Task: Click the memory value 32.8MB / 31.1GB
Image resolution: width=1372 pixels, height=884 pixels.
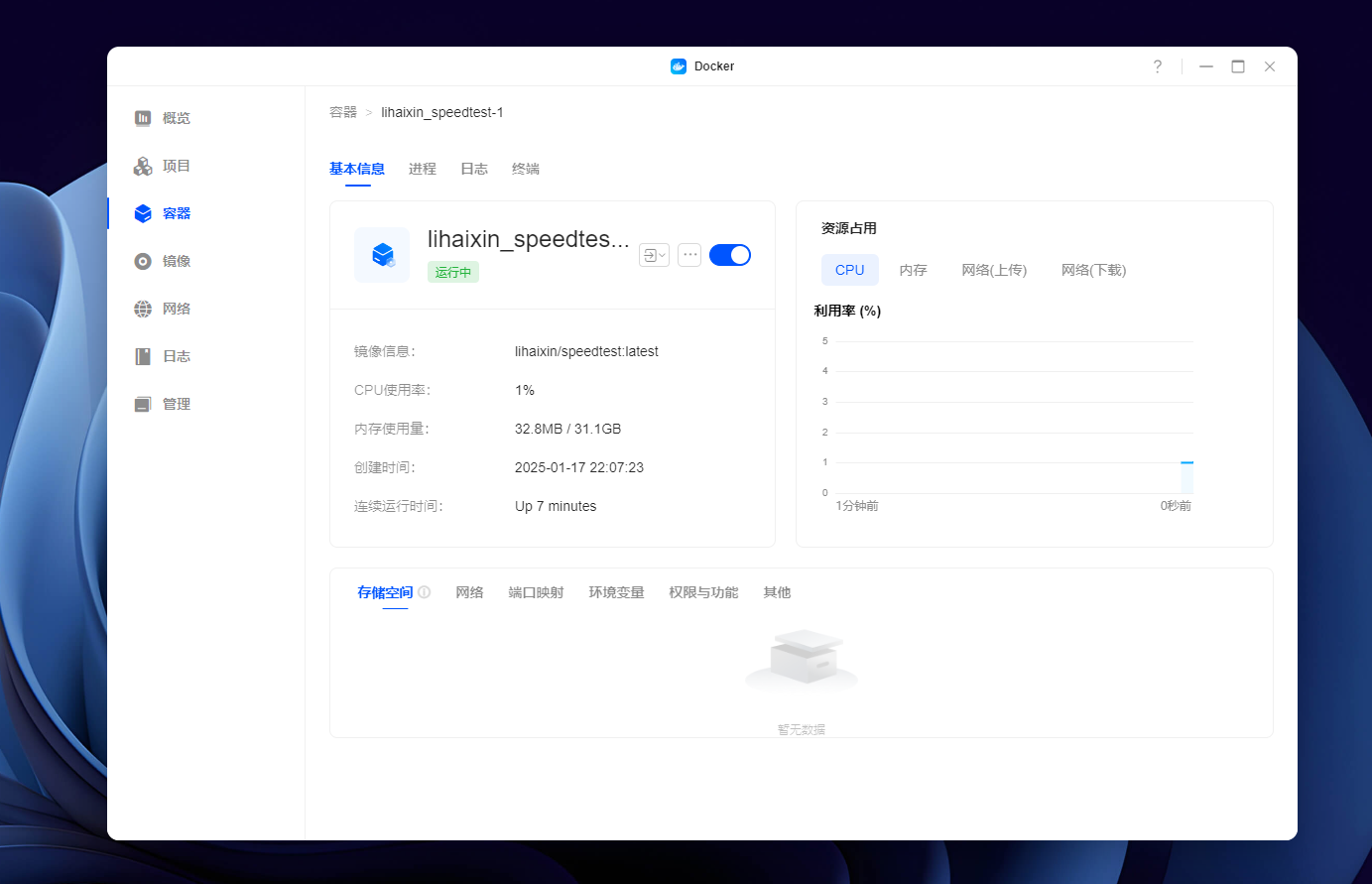Action: pos(567,429)
